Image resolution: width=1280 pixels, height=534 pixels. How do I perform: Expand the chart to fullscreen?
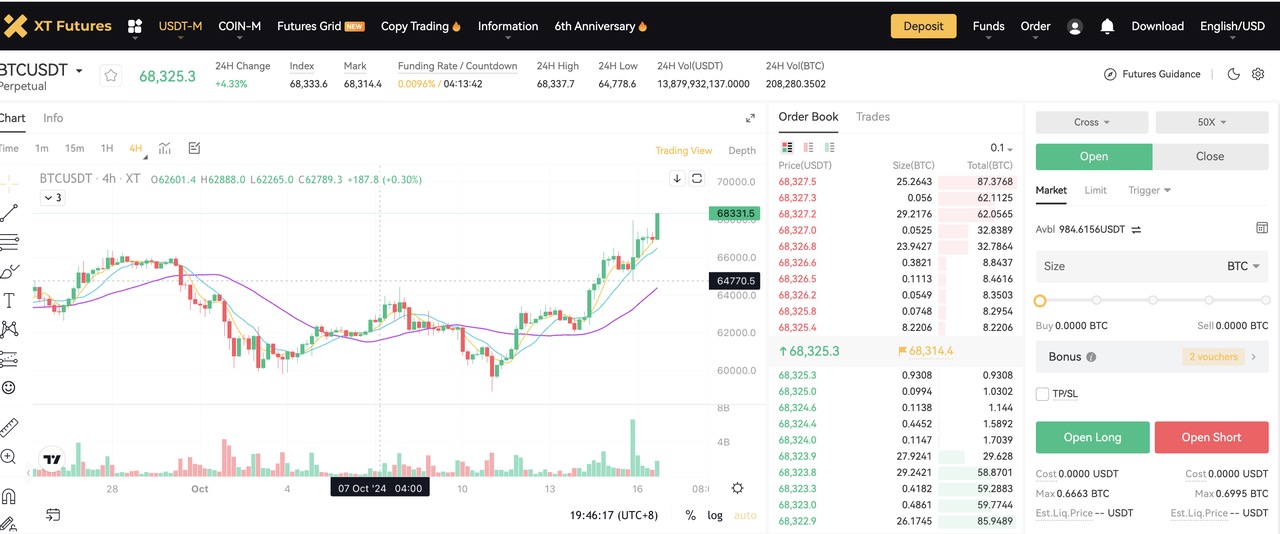750,118
